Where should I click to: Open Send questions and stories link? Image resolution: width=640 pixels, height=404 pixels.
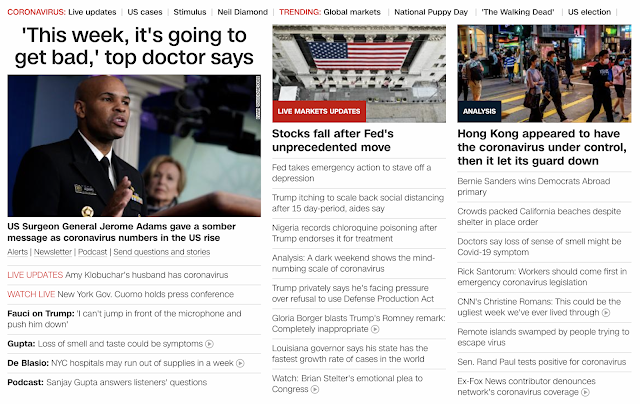[x=162, y=252]
